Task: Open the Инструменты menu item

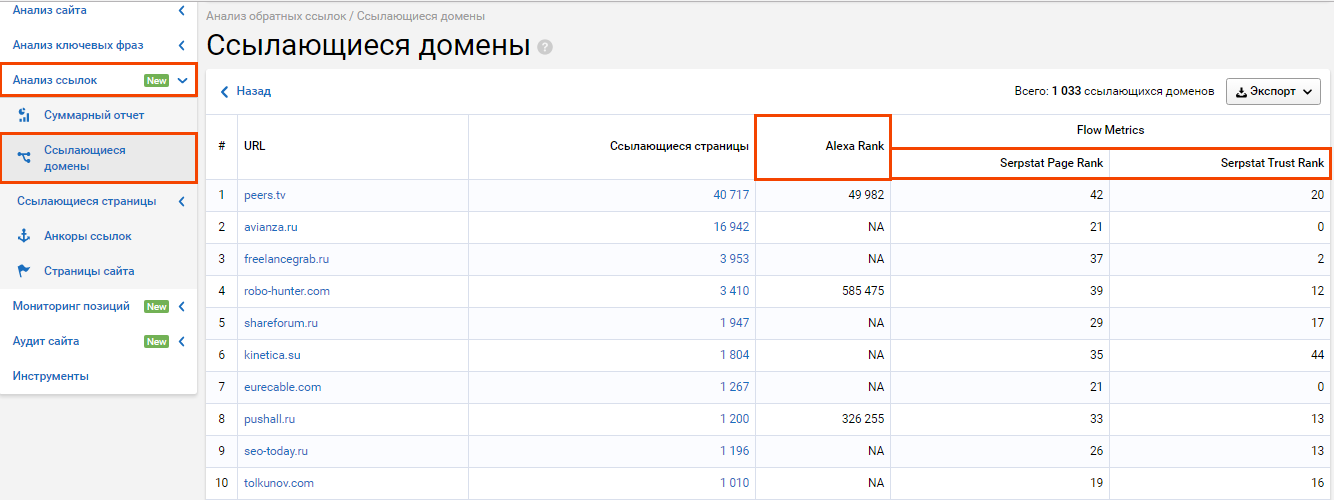Action: click(x=51, y=376)
